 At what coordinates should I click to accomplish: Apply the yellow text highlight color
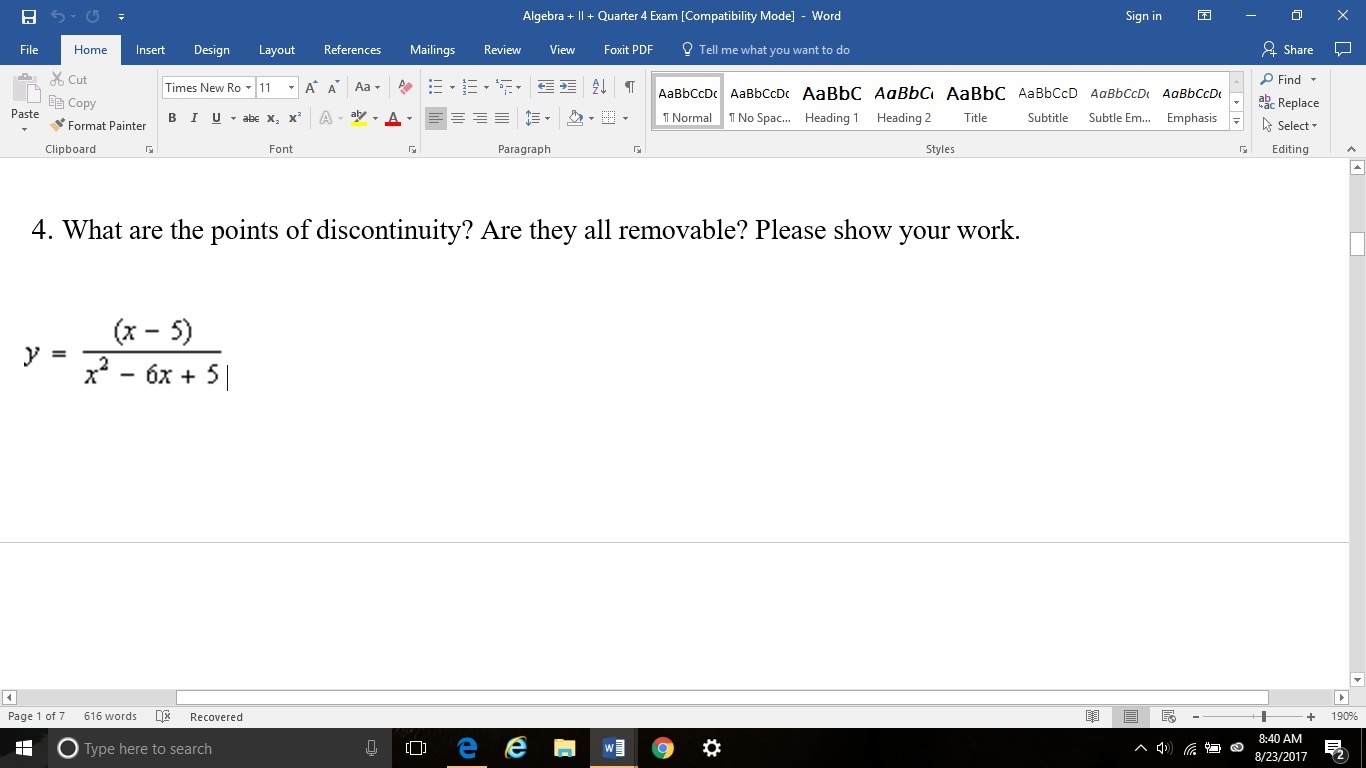[x=359, y=118]
